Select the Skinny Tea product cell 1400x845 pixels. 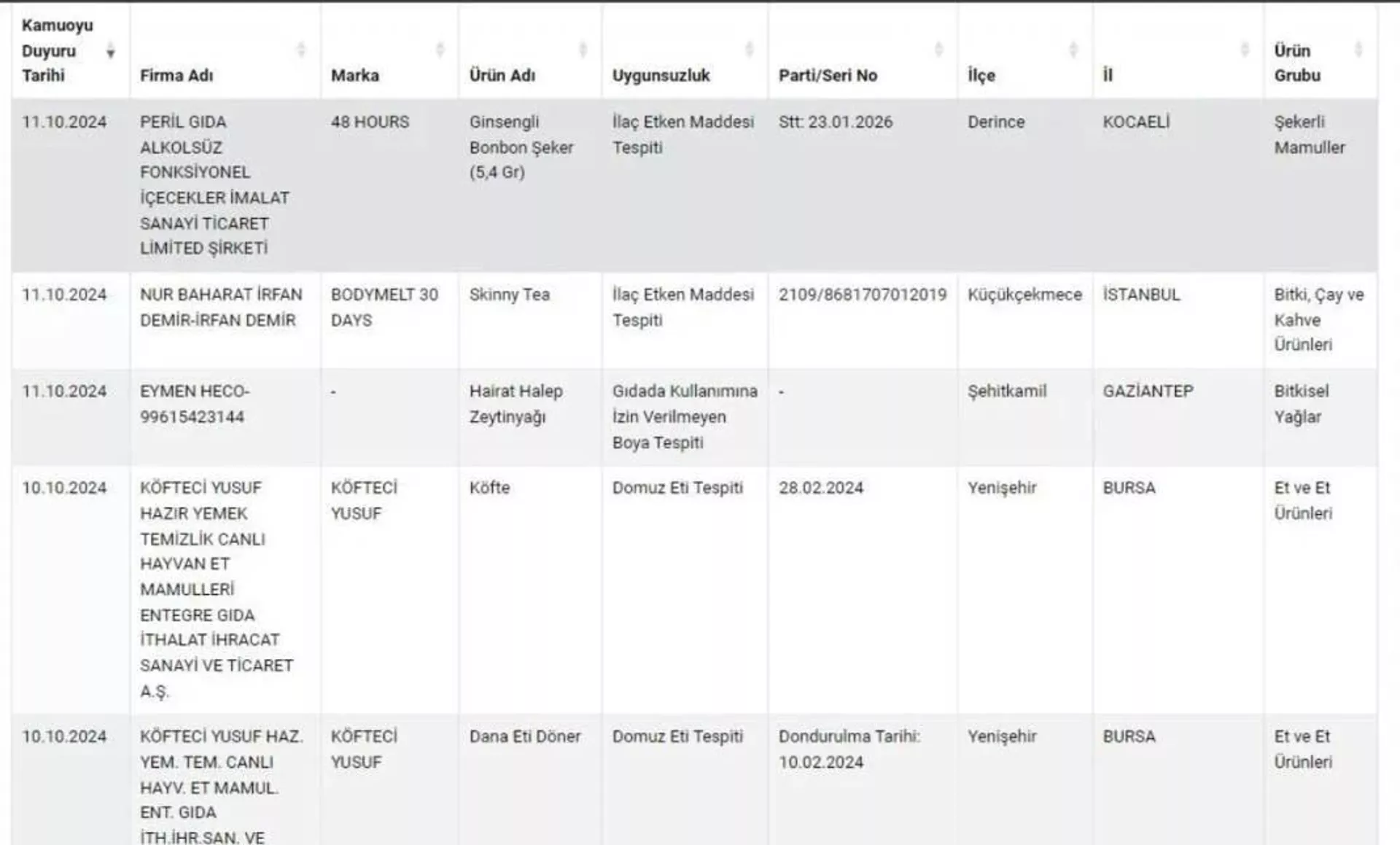(x=509, y=295)
